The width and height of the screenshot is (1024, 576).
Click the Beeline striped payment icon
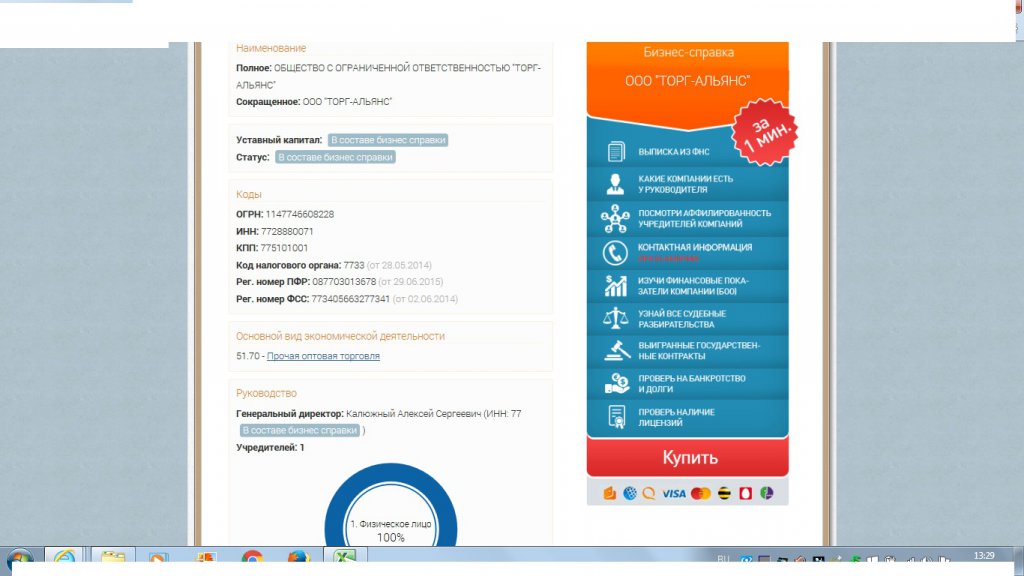(724, 493)
